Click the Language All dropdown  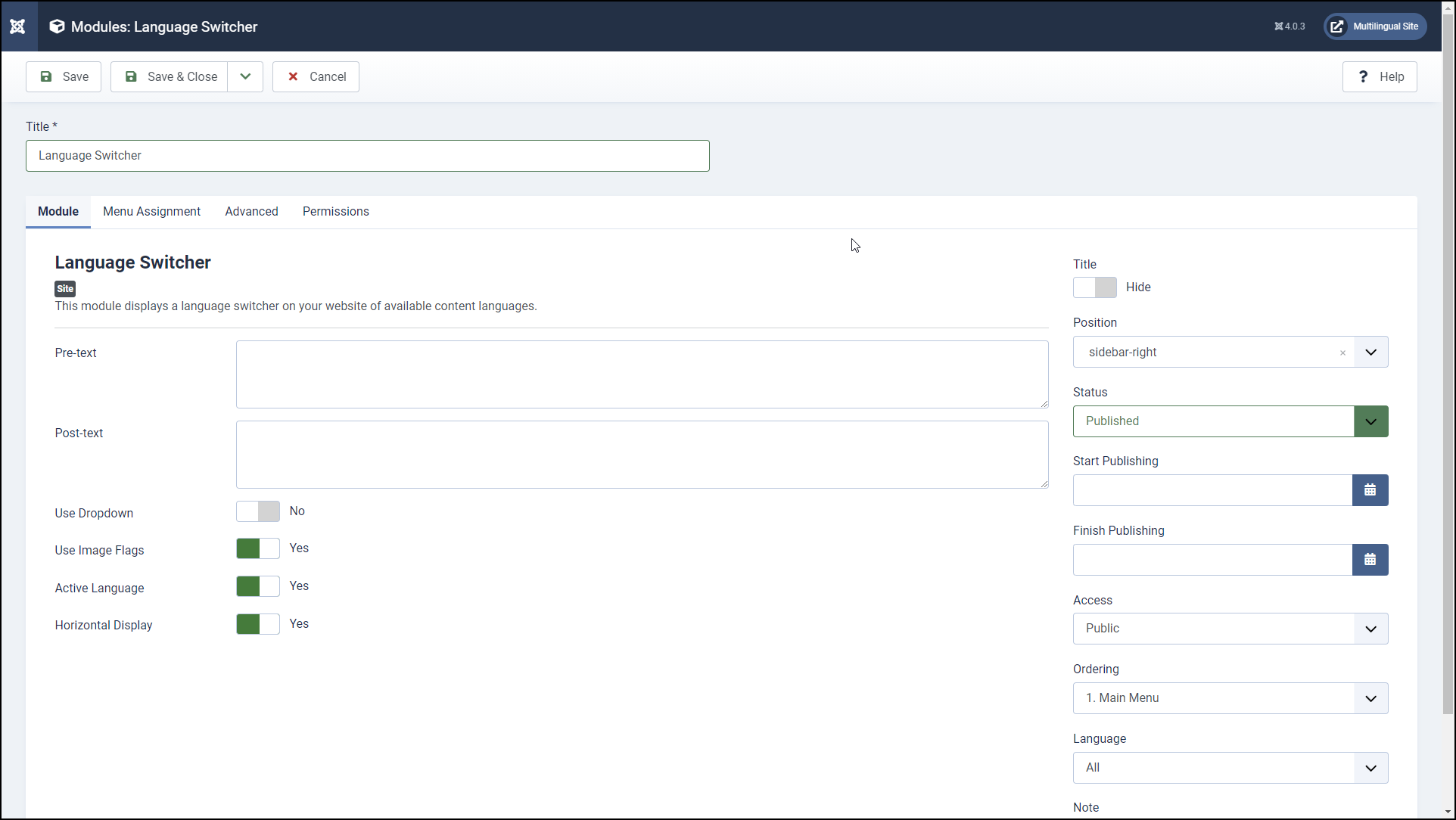coord(1230,768)
